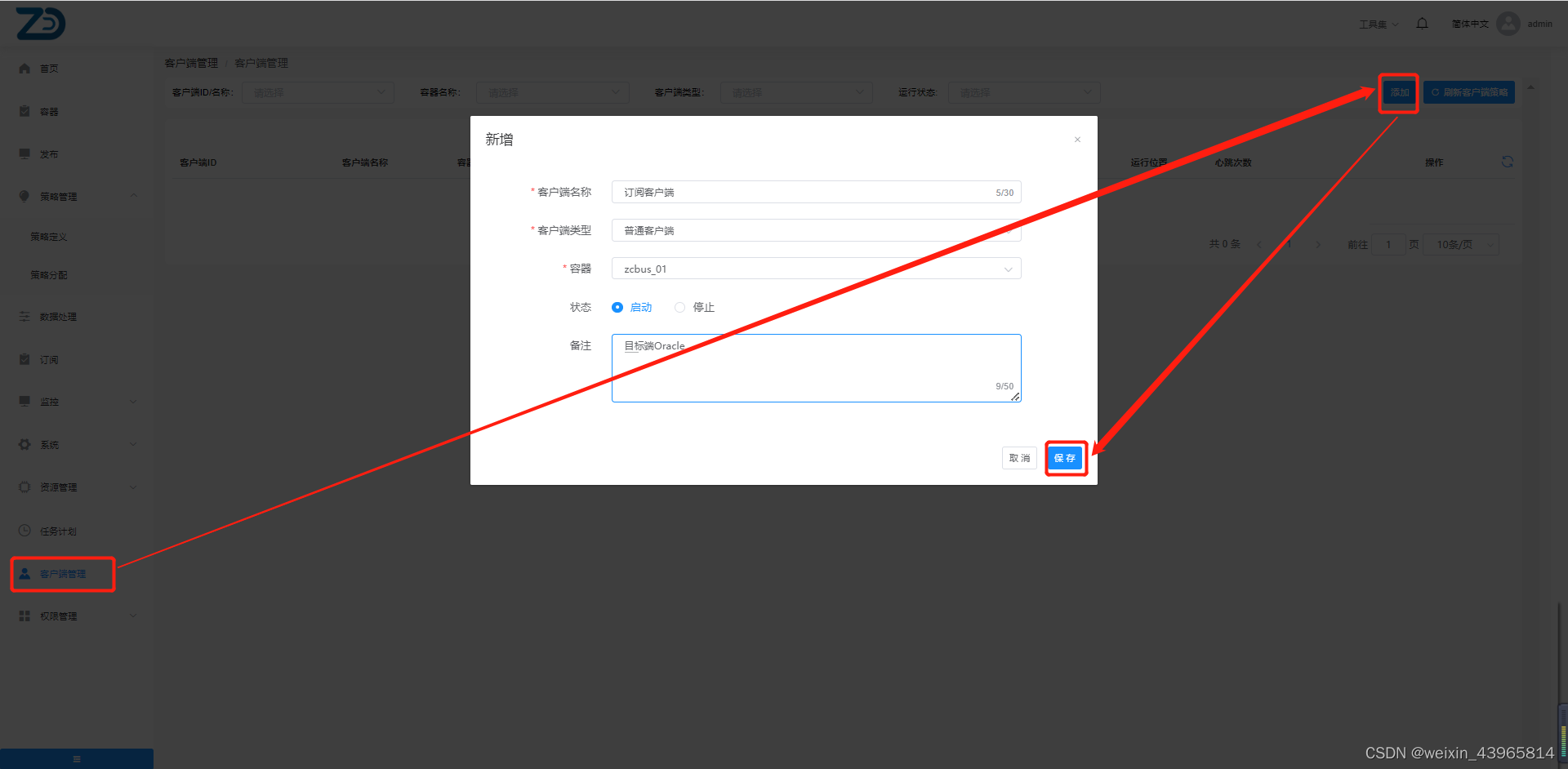
Task: Click the sliders icon beside 数据处理
Action: tap(24, 316)
